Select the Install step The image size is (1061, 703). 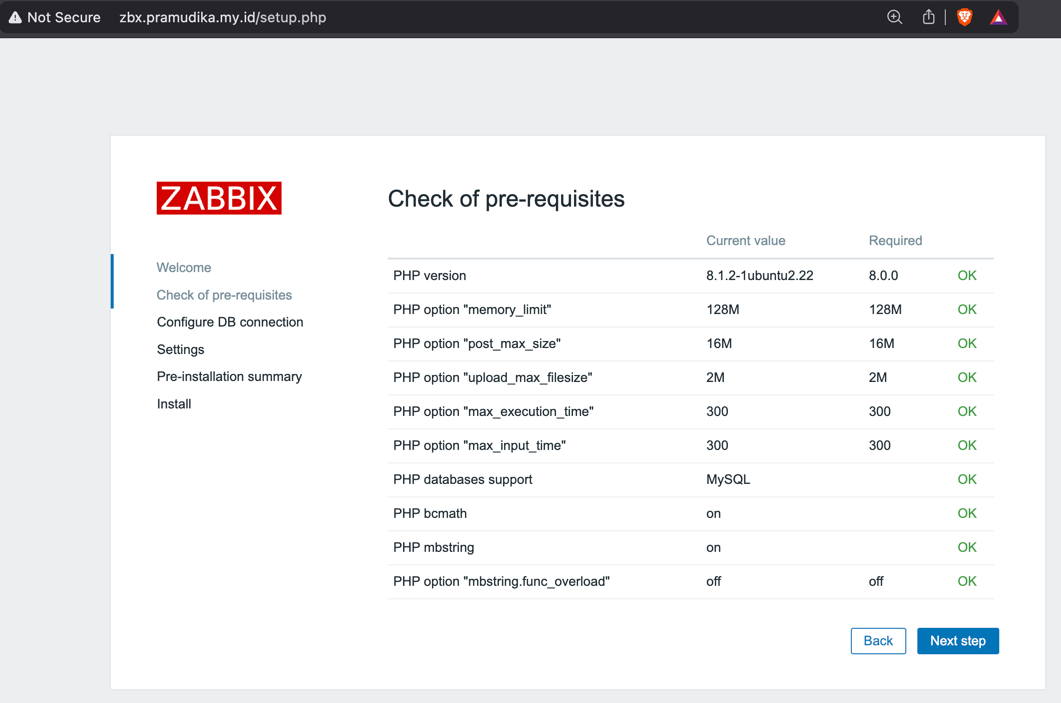174,404
